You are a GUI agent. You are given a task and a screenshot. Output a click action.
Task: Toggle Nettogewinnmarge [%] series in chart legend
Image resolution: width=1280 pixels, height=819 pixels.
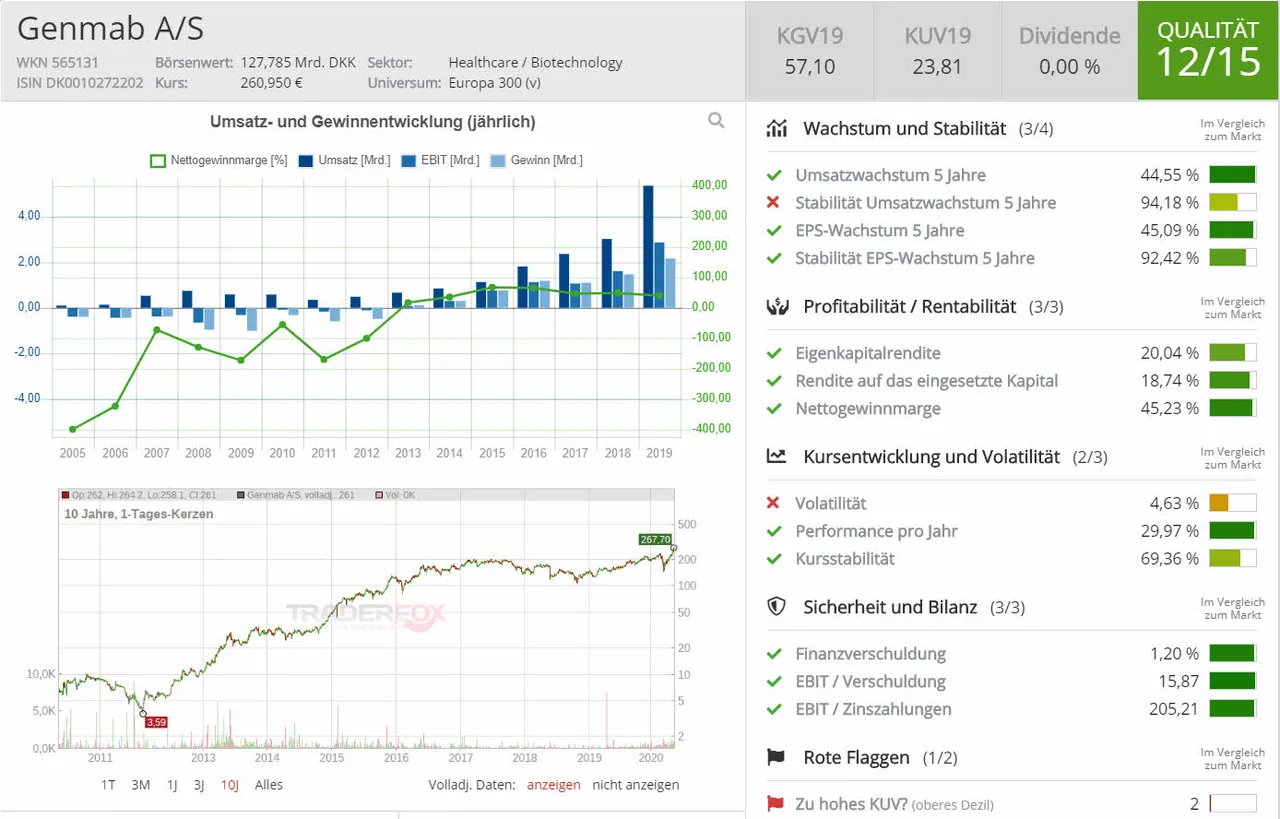pos(218,160)
